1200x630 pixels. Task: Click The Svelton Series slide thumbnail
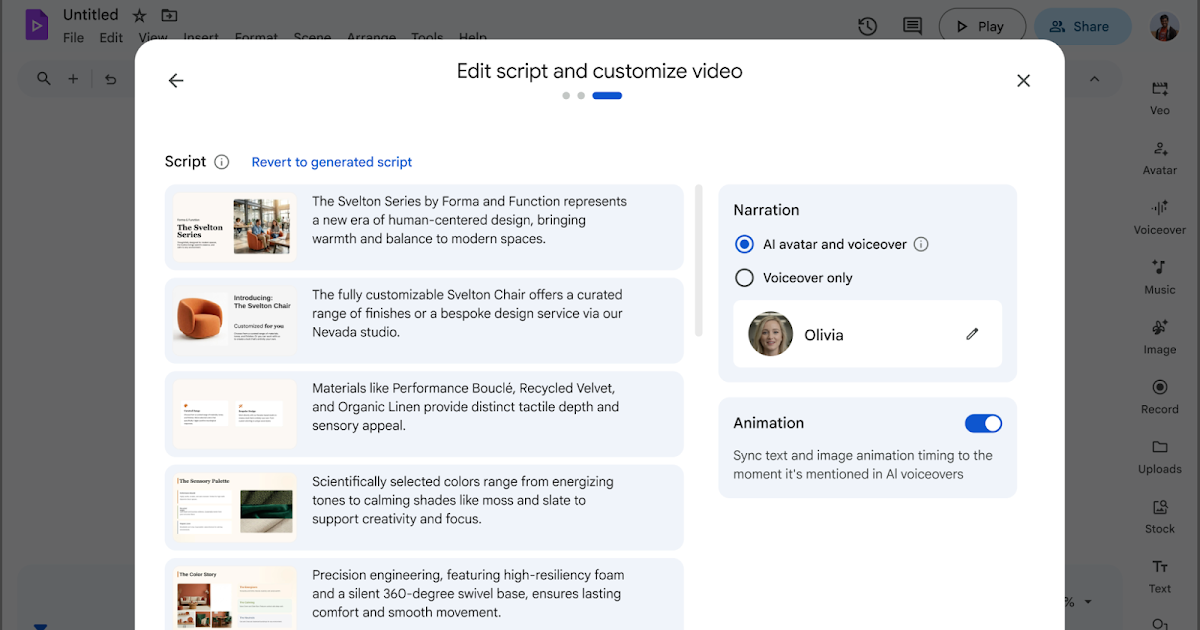[x=235, y=227]
